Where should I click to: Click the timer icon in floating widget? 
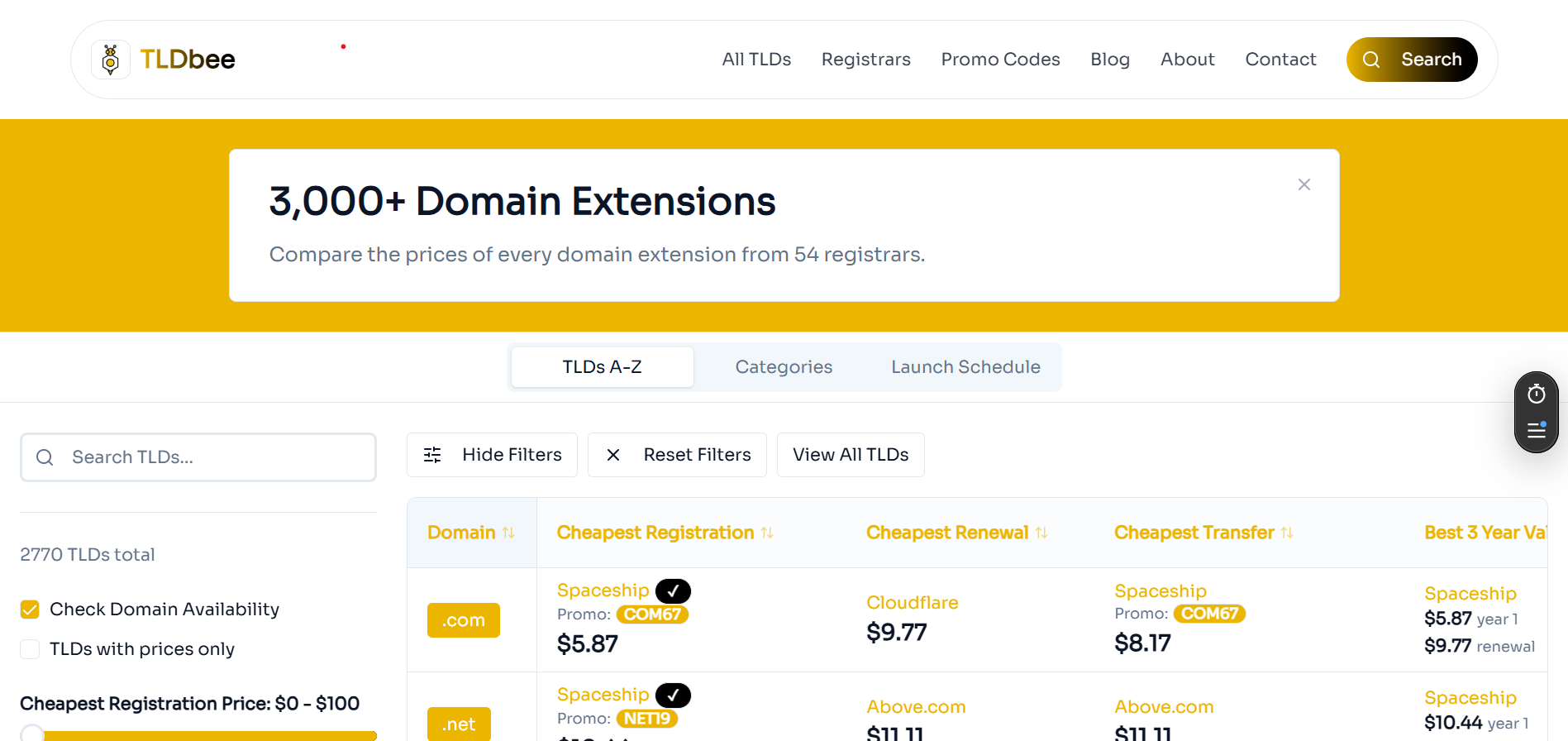point(1536,394)
